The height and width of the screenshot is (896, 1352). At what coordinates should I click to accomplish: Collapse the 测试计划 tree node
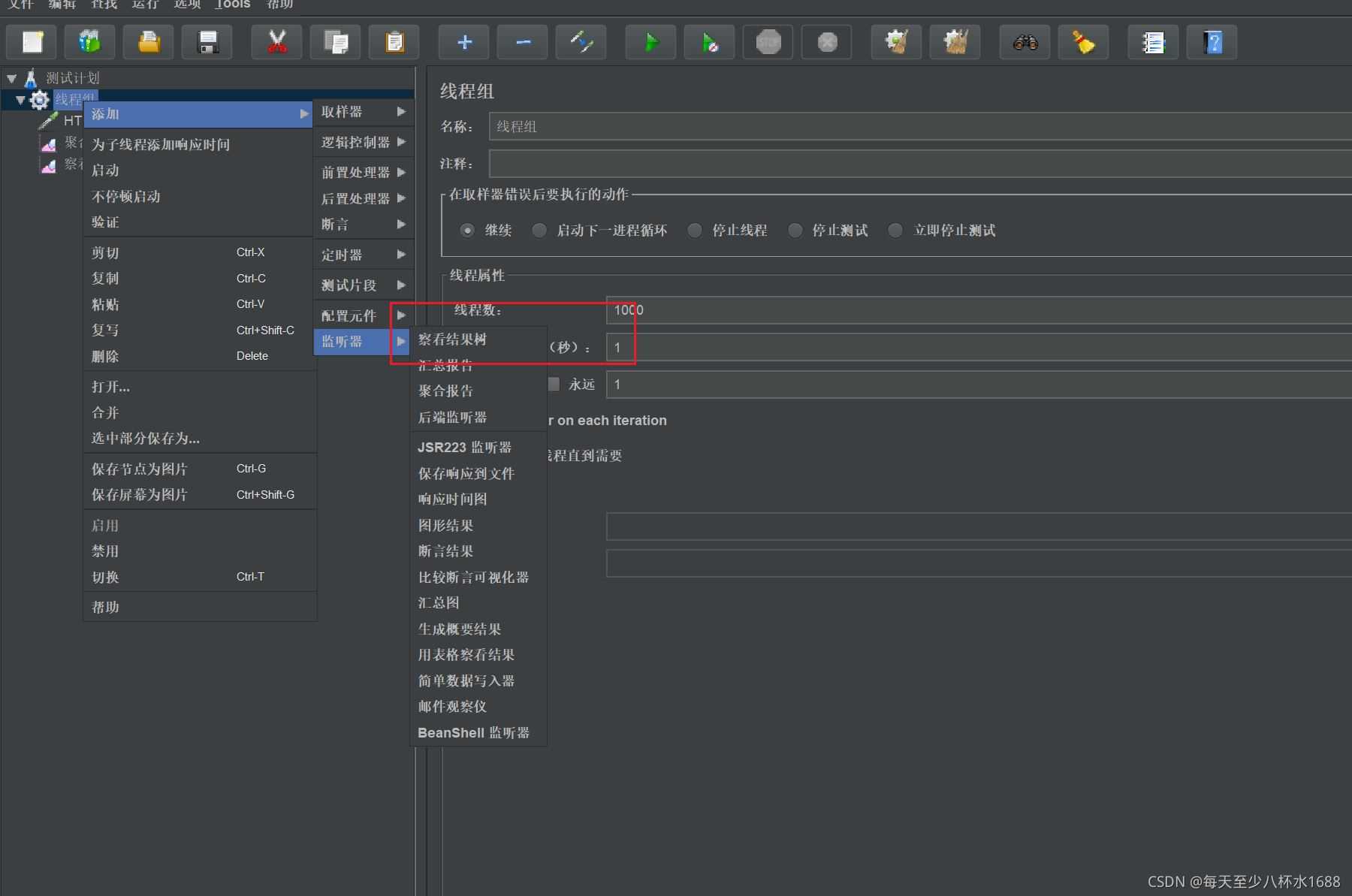[11, 78]
